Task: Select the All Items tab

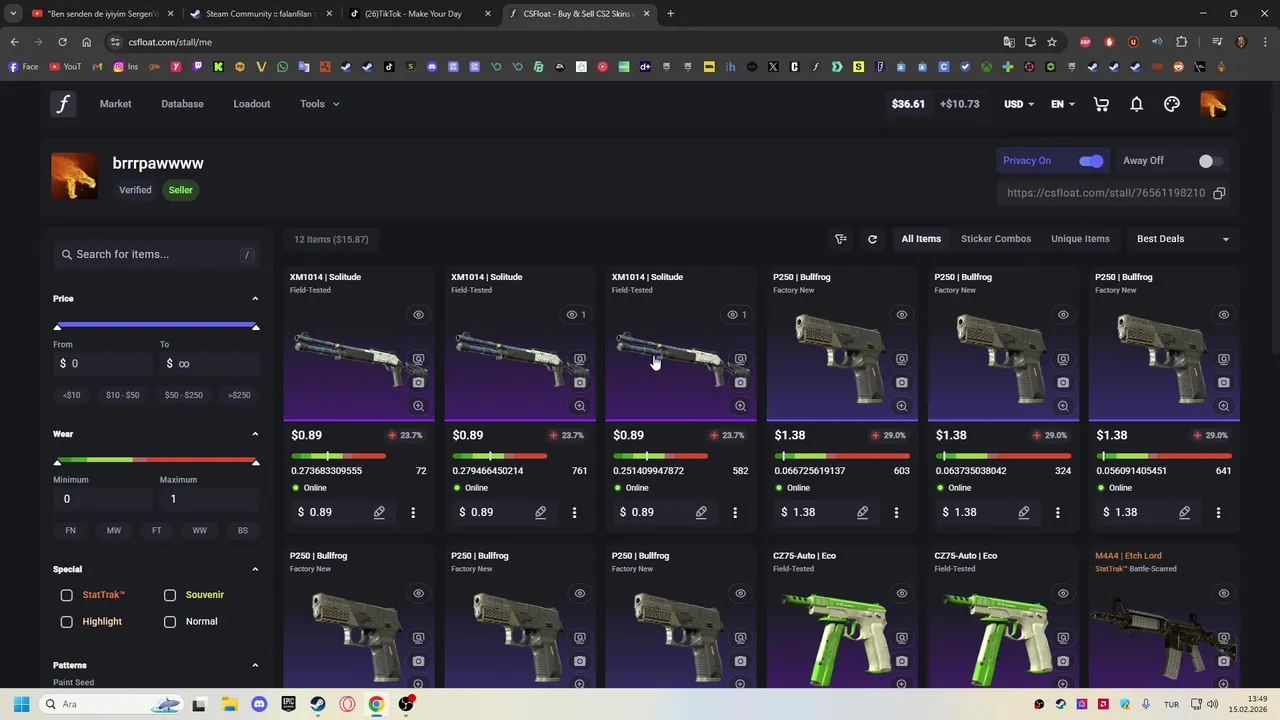Action: click(921, 239)
